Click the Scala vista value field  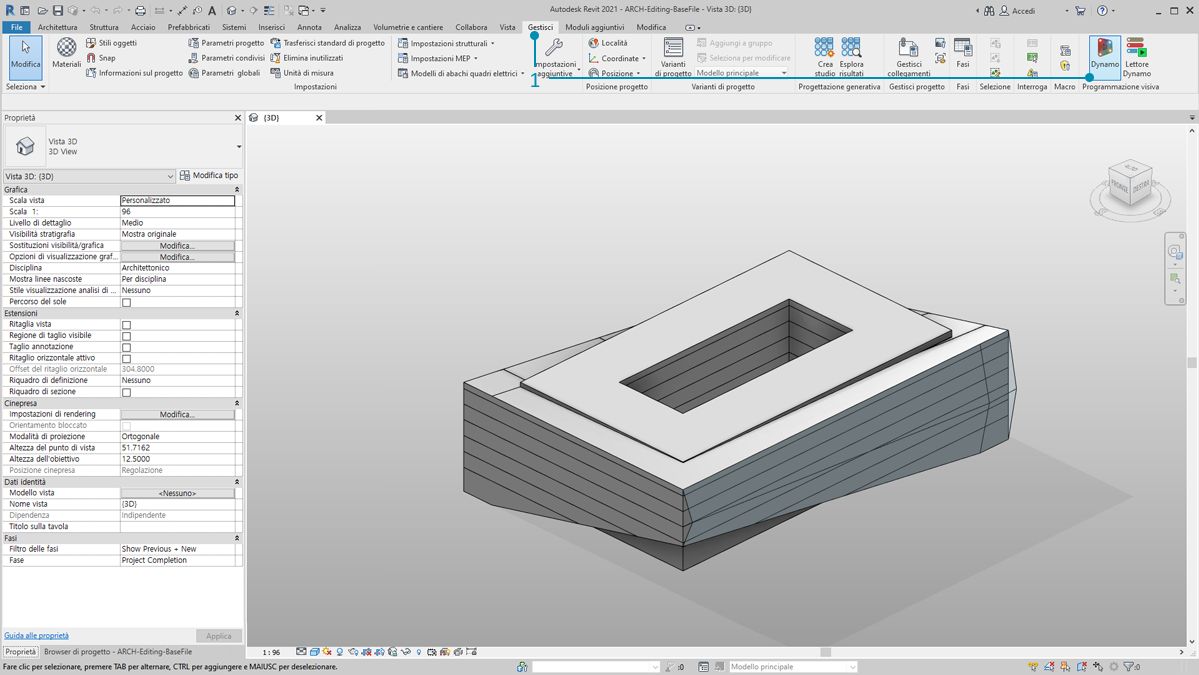point(177,200)
